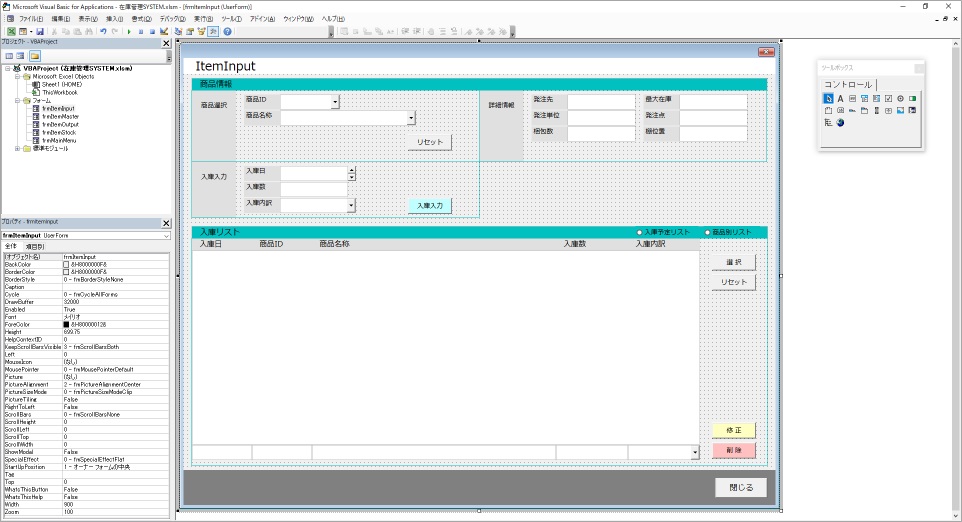
Task: Pick the globe WebBrowser control in the Toolbox
Action: click(841, 123)
